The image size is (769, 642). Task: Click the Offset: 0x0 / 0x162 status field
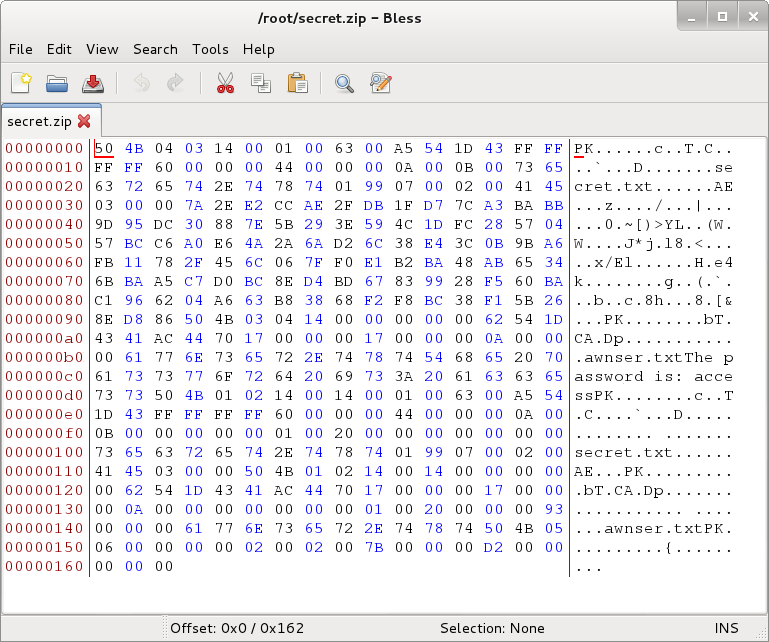[237, 628]
